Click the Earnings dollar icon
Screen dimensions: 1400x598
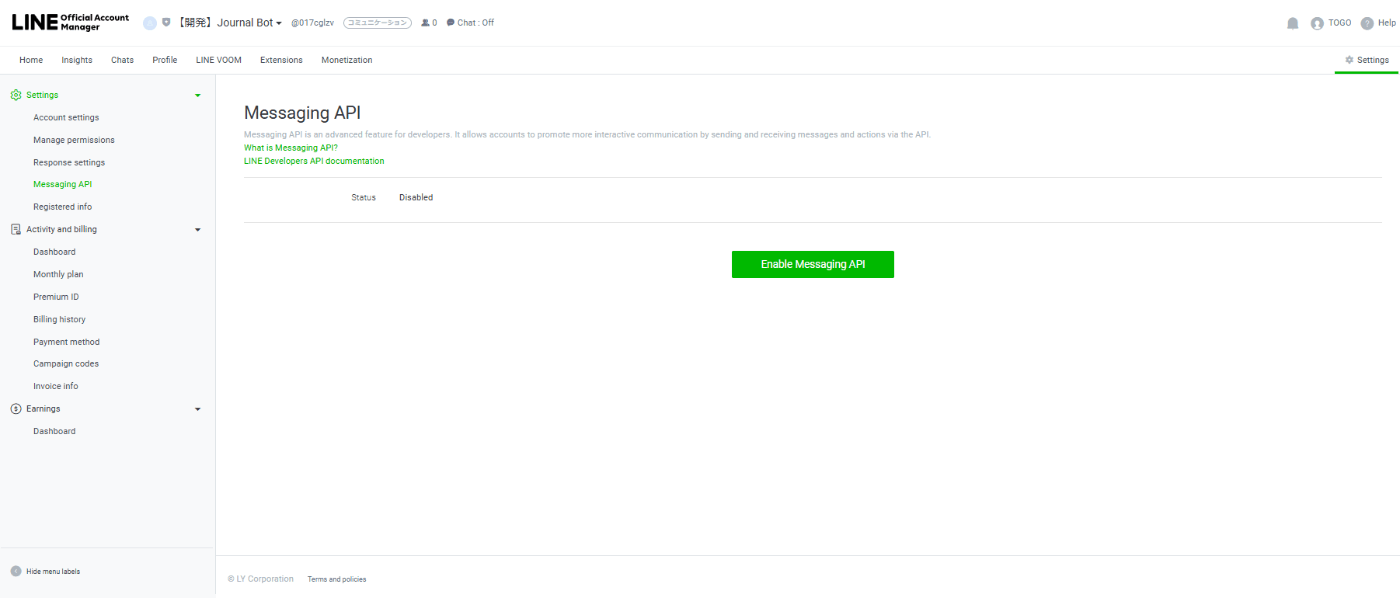pyautogui.click(x=16, y=409)
